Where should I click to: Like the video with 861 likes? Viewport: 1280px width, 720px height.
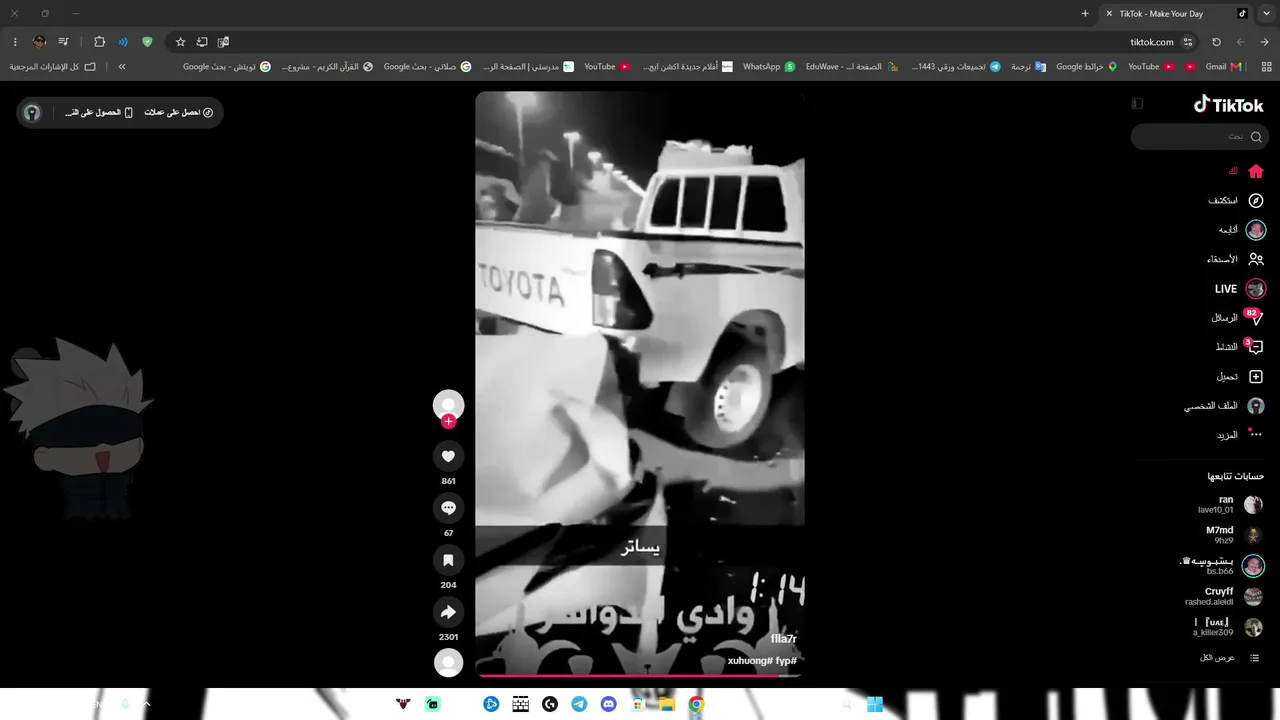pos(448,456)
